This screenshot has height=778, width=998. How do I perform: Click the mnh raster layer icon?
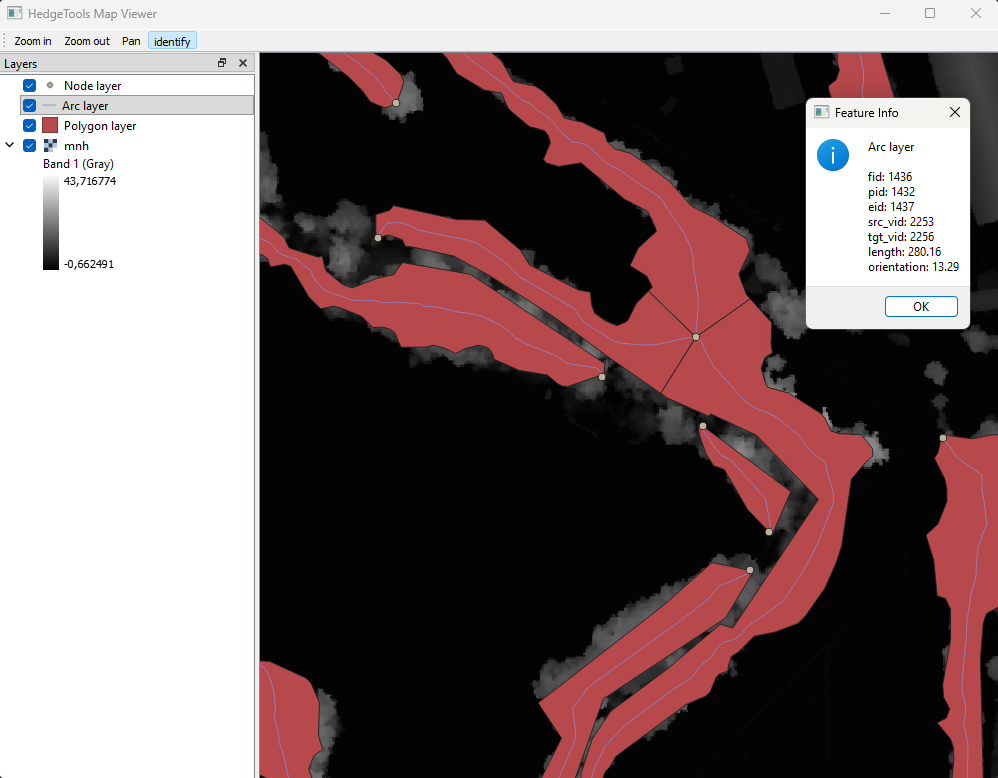(x=50, y=145)
